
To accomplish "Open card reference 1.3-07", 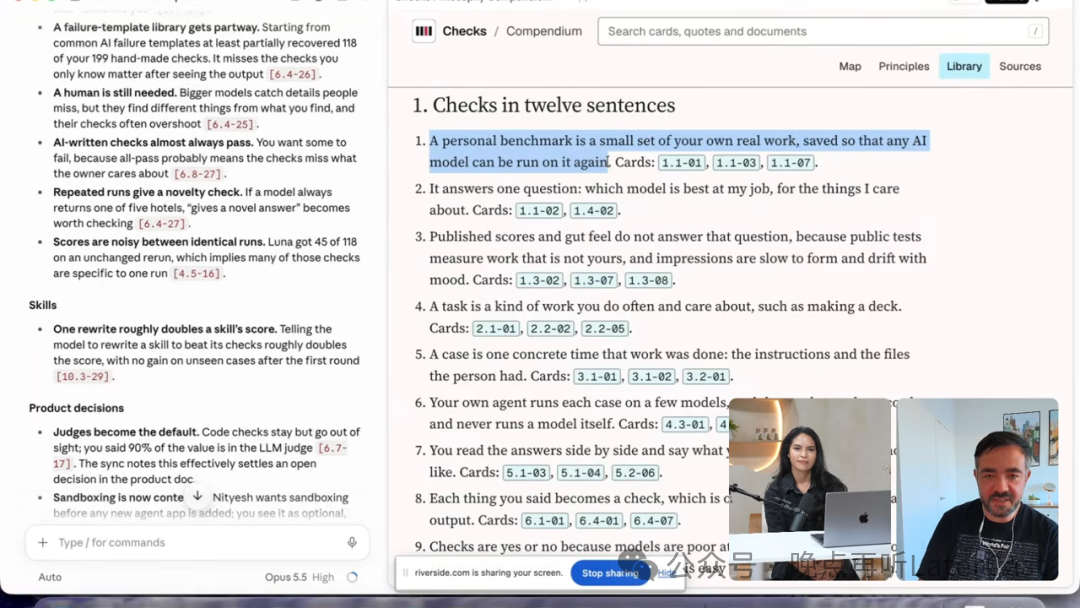I will coord(593,280).
